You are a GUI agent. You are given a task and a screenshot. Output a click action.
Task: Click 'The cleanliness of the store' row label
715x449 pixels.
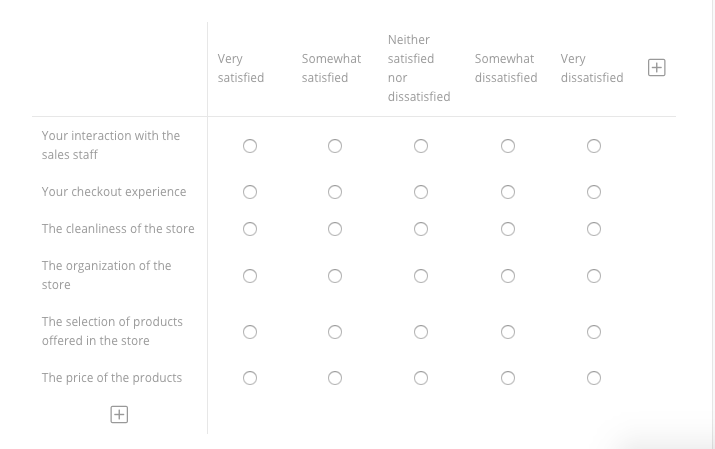[x=118, y=229]
